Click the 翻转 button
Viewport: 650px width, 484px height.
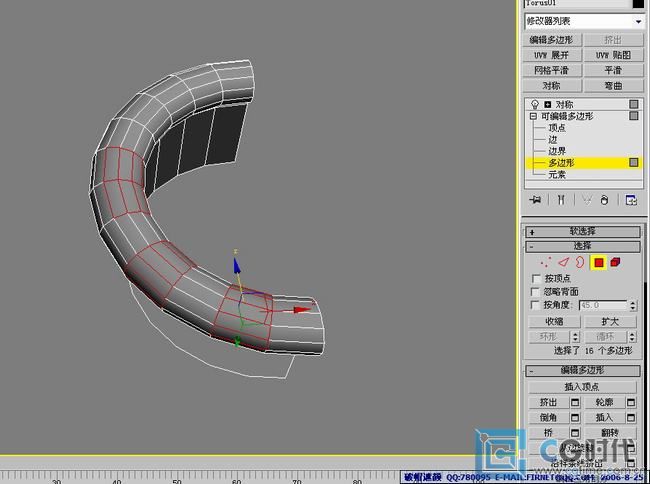click(610, 433)
